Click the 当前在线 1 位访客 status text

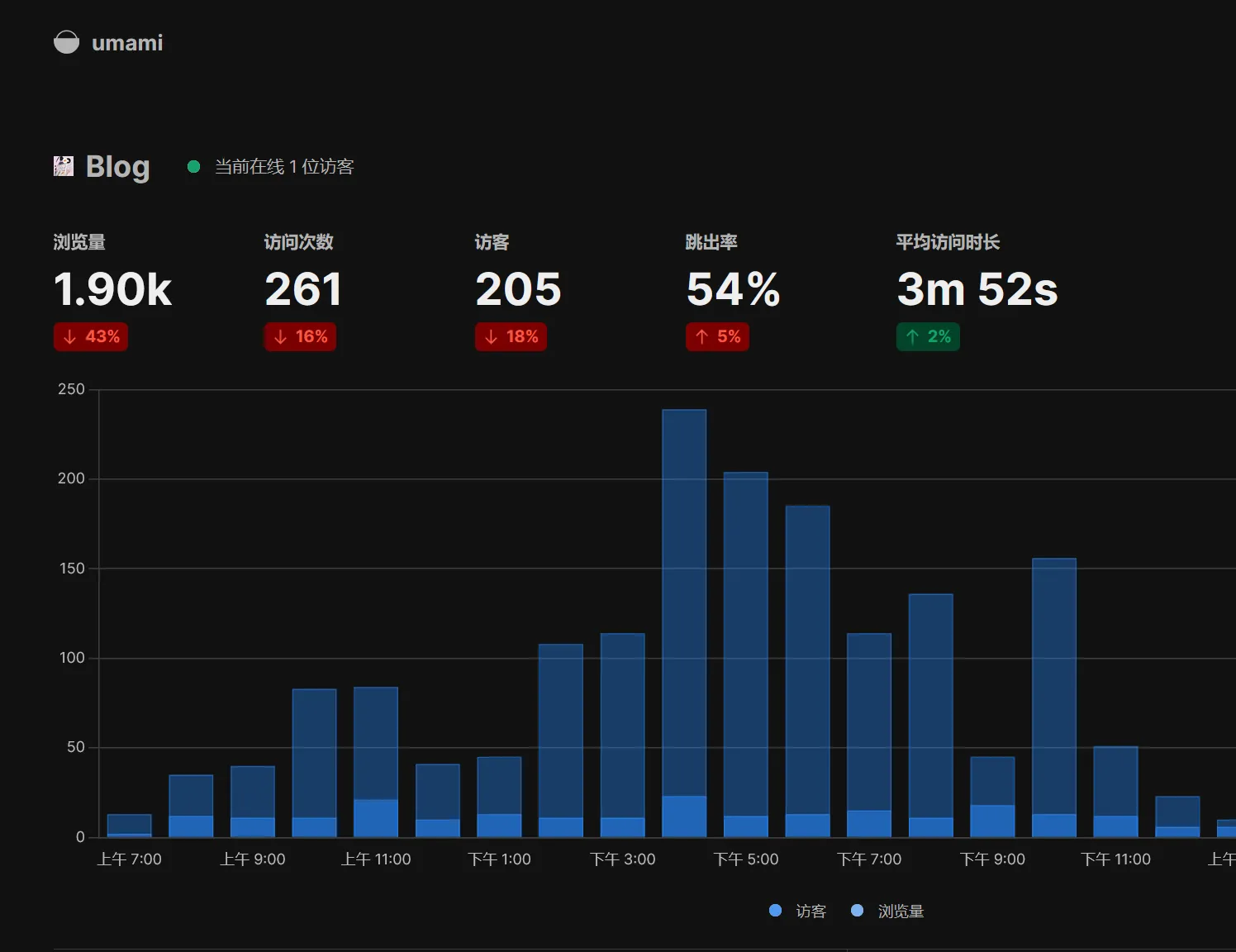point(284,167)
